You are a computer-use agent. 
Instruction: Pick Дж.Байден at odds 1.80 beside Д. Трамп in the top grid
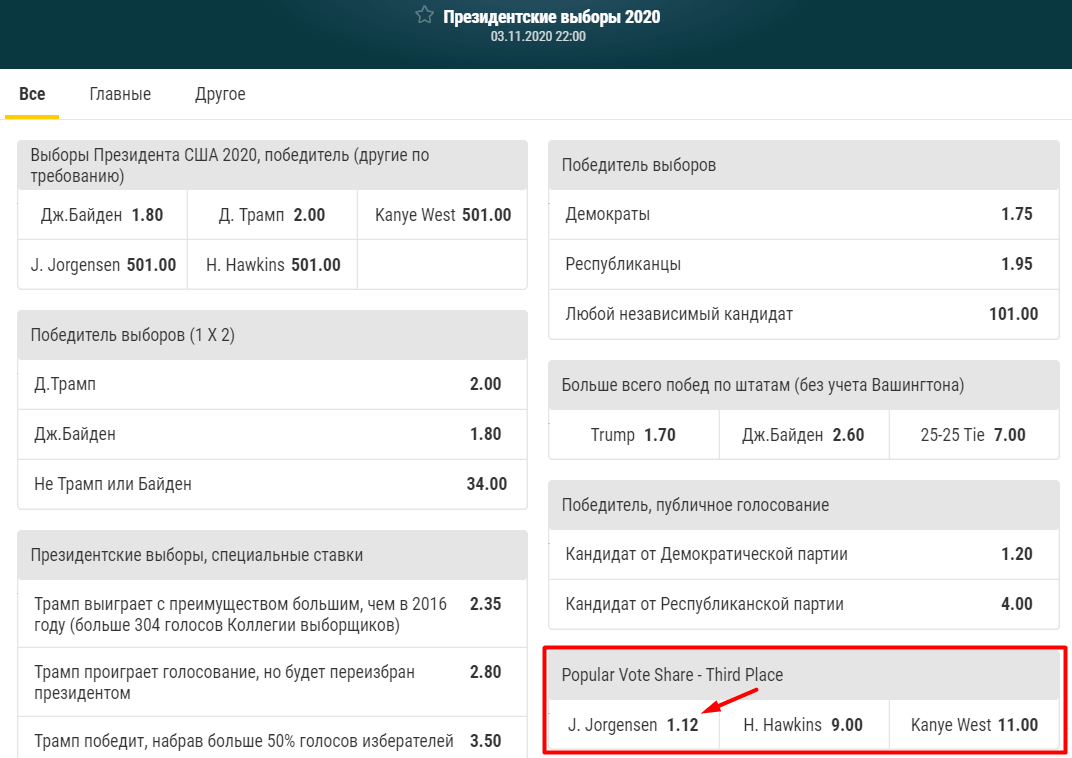coord(103,215)
